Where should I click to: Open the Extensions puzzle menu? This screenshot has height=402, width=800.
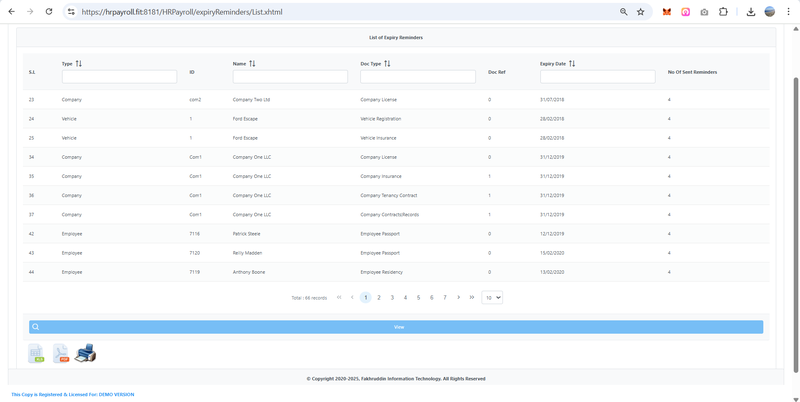[723, 12]
